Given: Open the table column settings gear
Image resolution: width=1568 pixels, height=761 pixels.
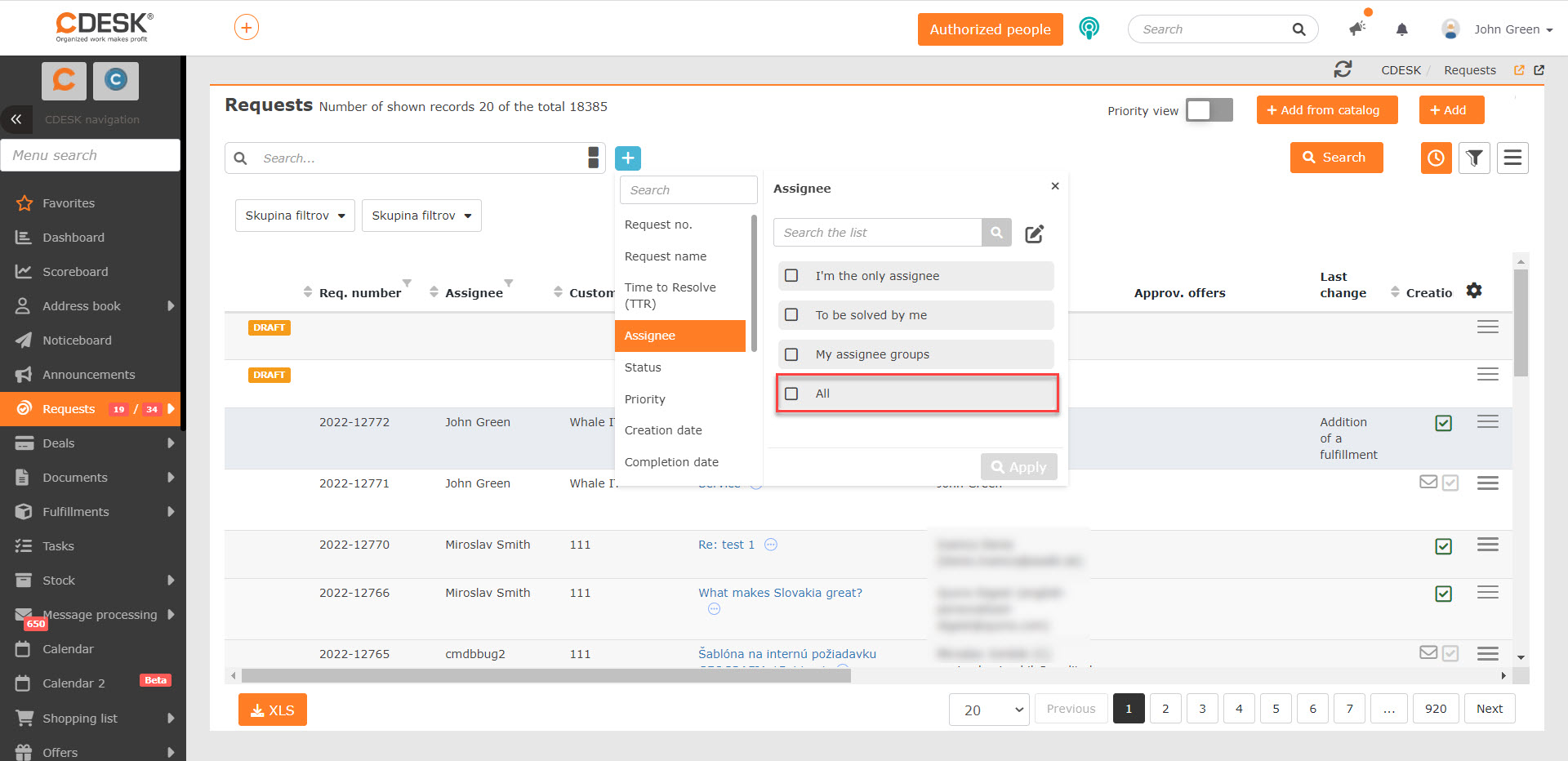Looking at the screenshot, I should point(1474,291).
